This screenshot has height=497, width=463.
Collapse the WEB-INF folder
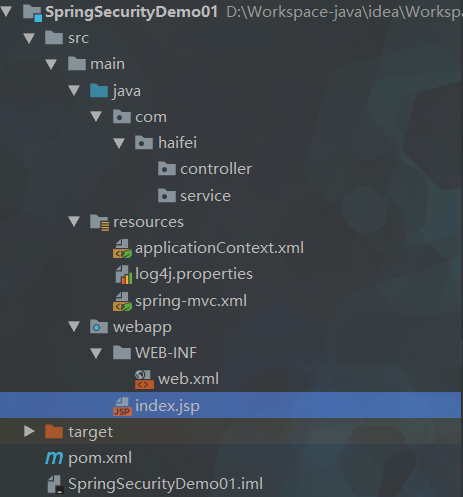click(x=96, y=353)
